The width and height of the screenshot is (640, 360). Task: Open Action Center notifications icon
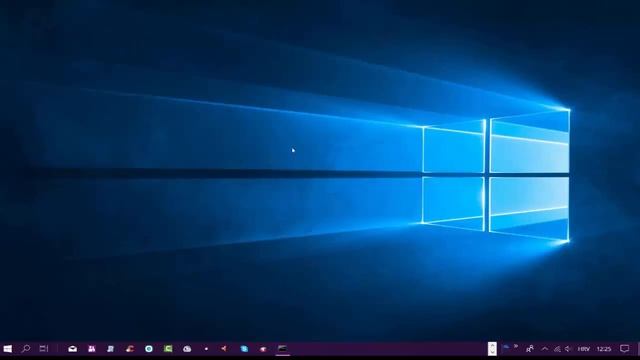point(624,349)
